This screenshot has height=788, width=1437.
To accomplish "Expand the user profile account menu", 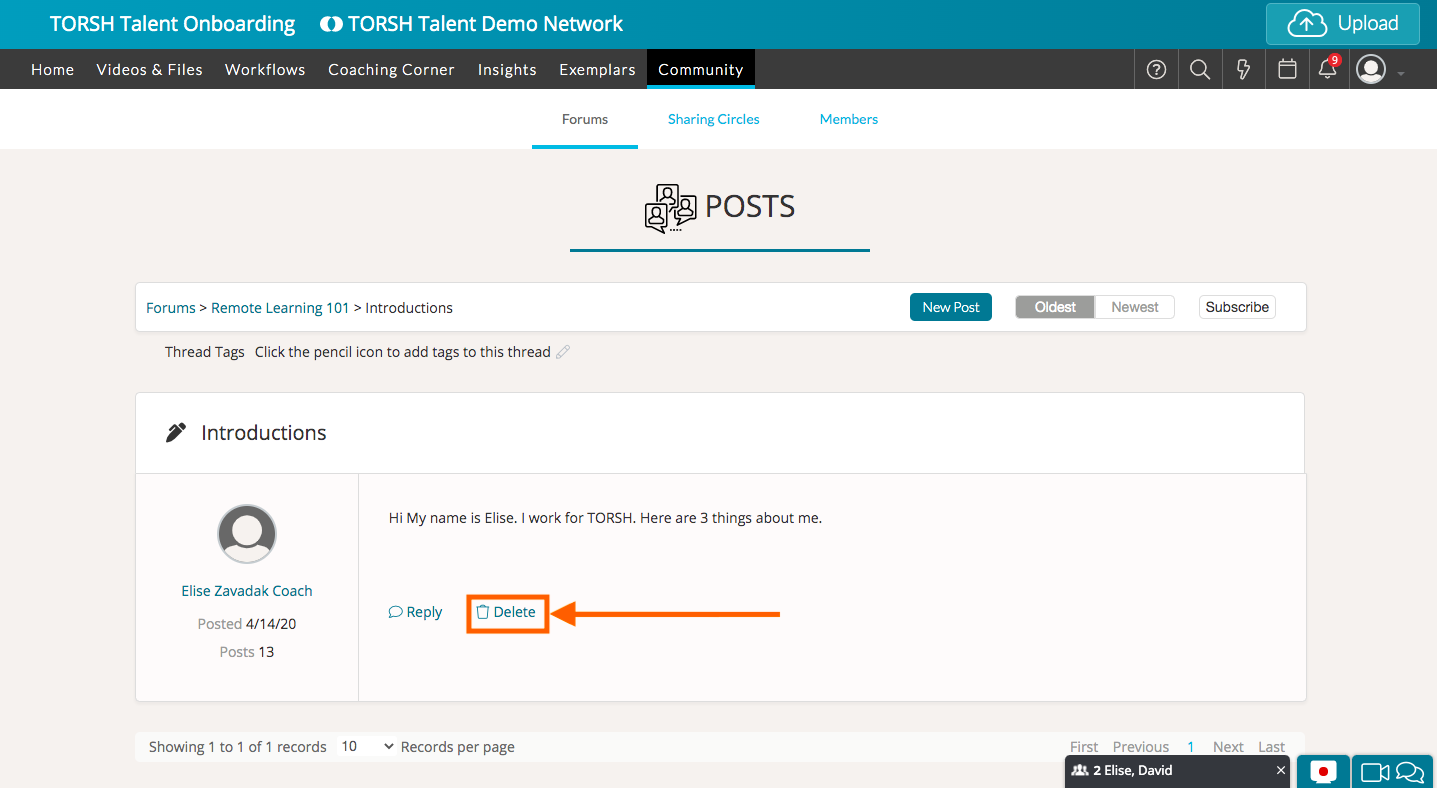I will tap(1380, 70).
